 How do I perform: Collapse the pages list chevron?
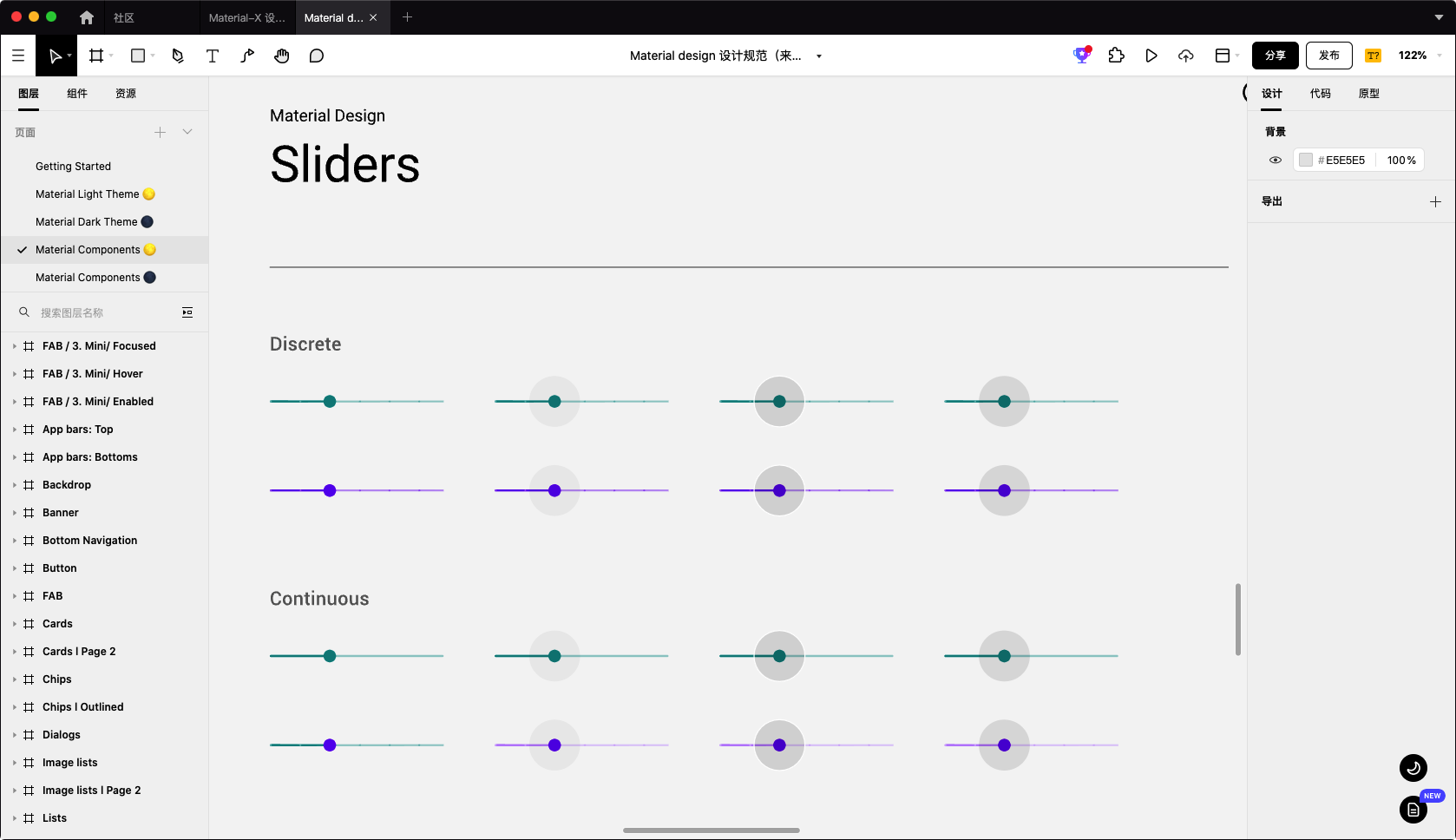187,132
